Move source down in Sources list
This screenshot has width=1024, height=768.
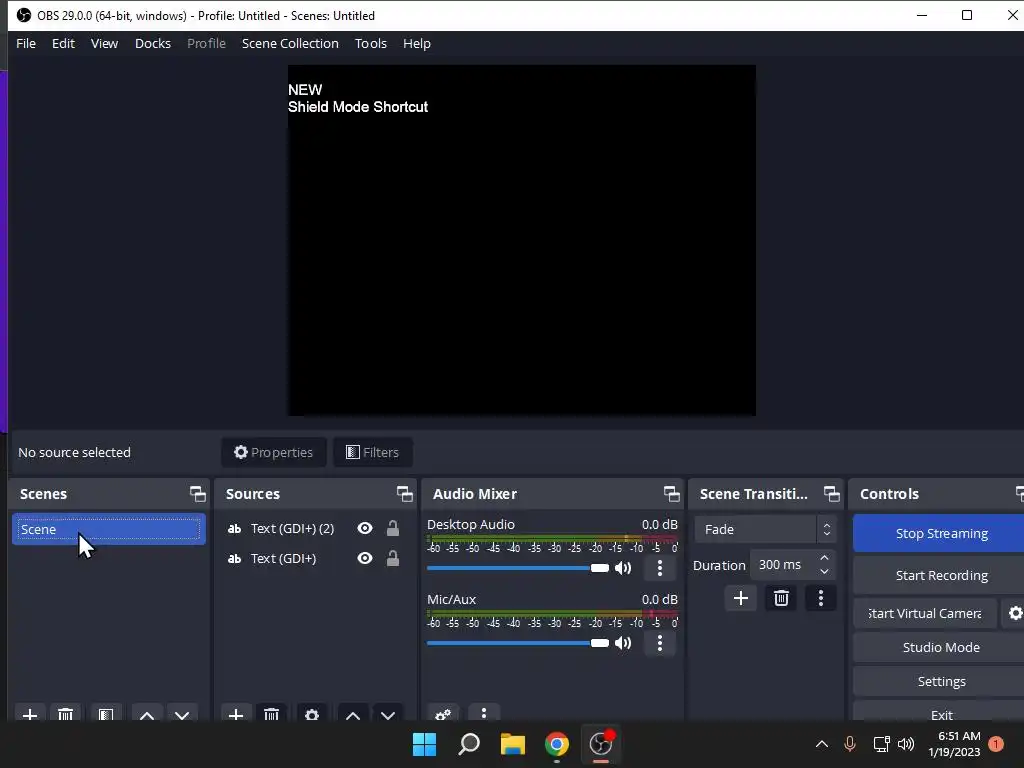coord(388,714)
